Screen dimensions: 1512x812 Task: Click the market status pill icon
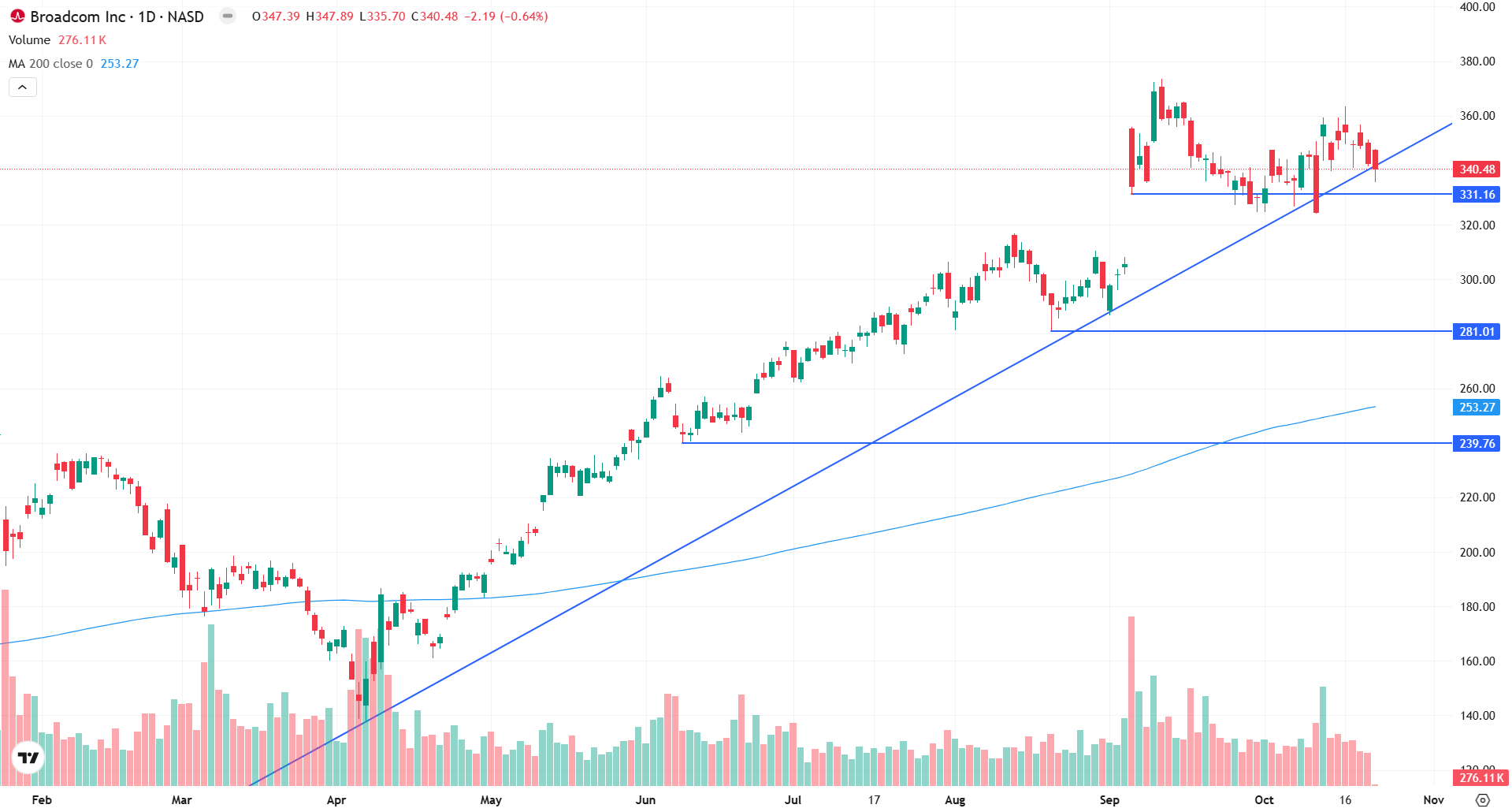[228, 16]
